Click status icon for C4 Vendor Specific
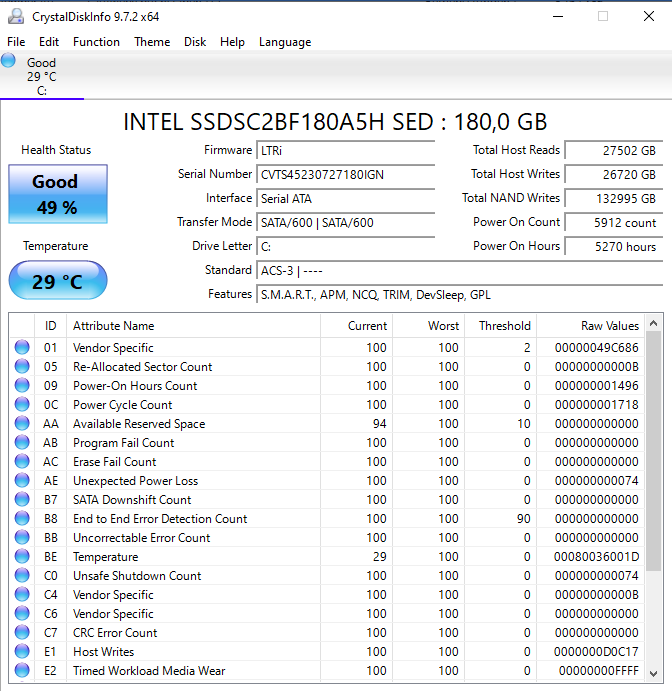 pos(22,594)
